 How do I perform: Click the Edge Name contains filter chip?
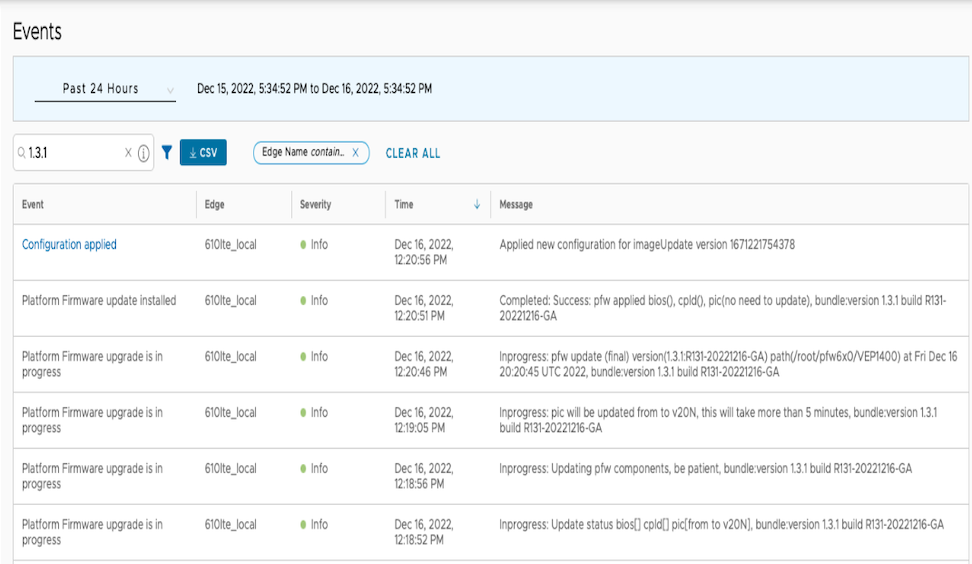click(302, 153)
